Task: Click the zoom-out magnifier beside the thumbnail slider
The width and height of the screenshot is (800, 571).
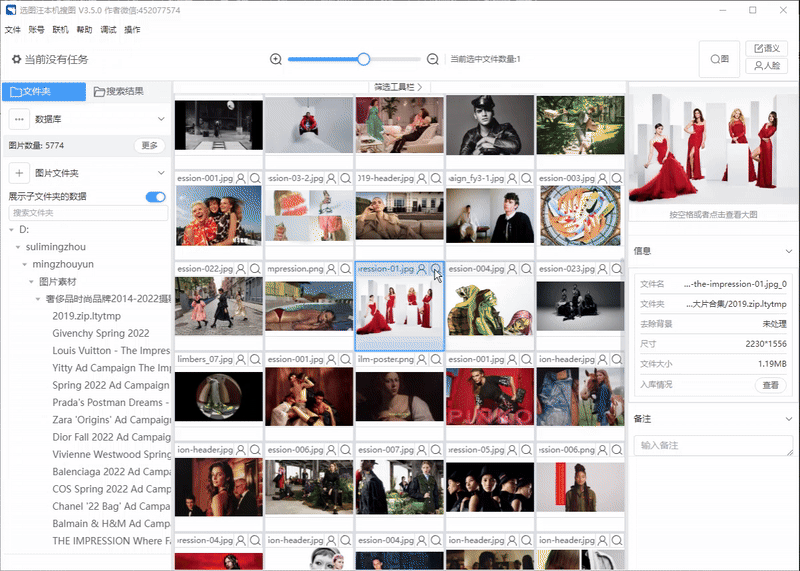Action: click(433, 59)
